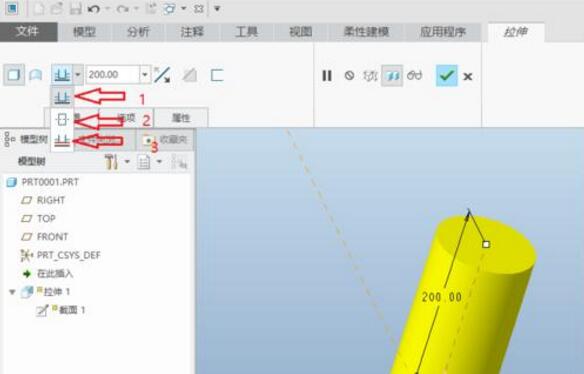
Task: Switch to the 工具 ribbon tab
Action: 247,32
